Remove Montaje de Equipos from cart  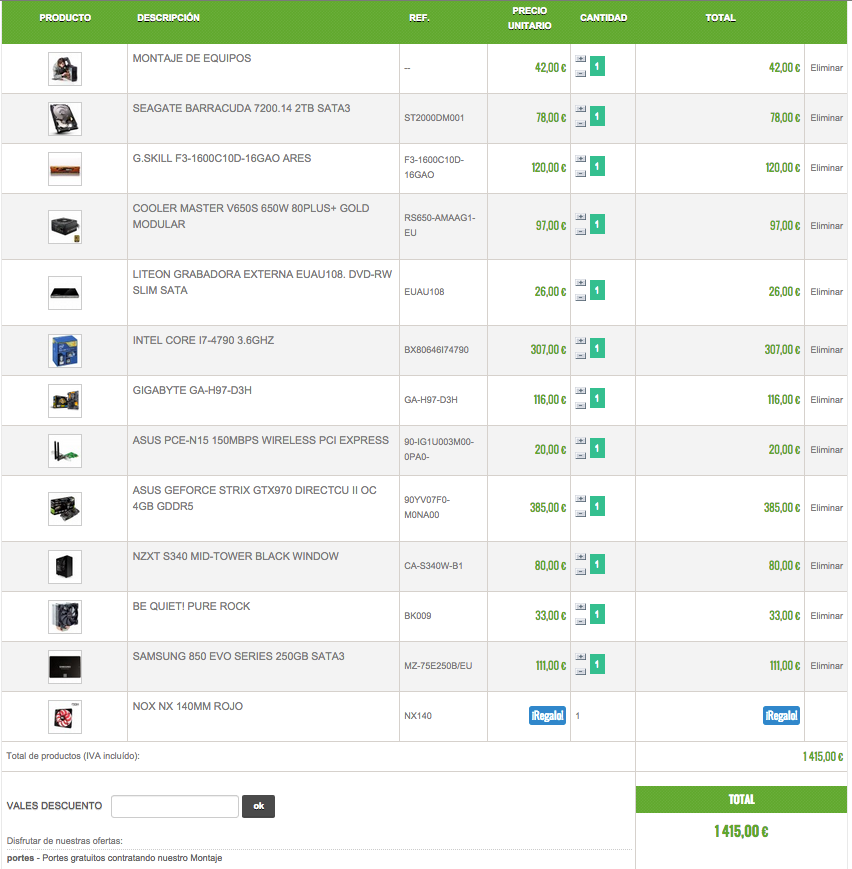pyautogui.click(x=826, y=68)
